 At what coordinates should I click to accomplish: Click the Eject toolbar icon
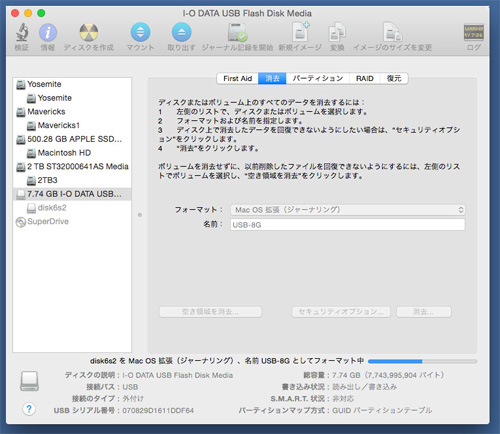(181, 32)
